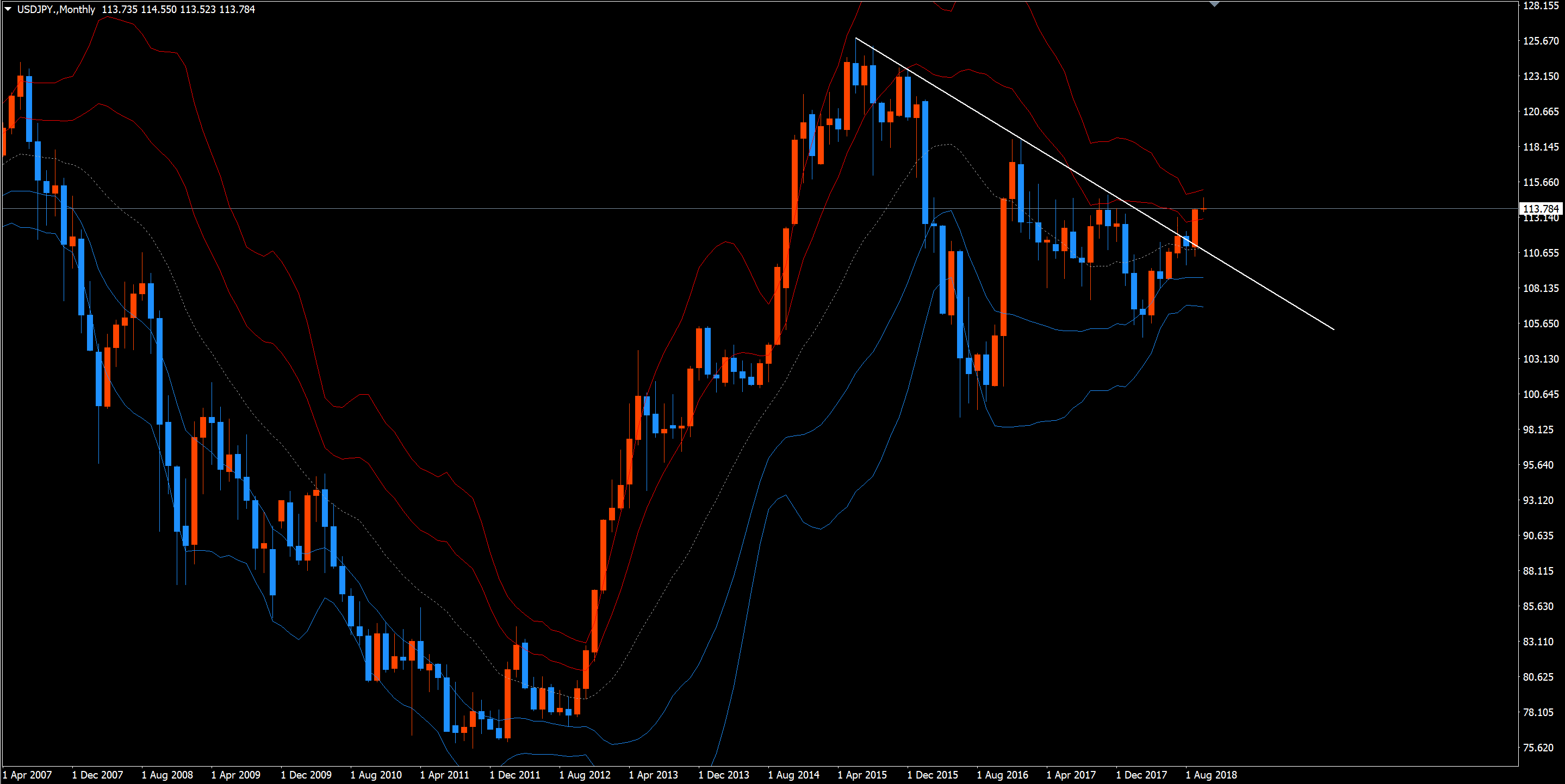This screenshot has height=784, width=1565.
Task: Click the 1 Apr 2017 date label
Action: (x=1071, y=775)
